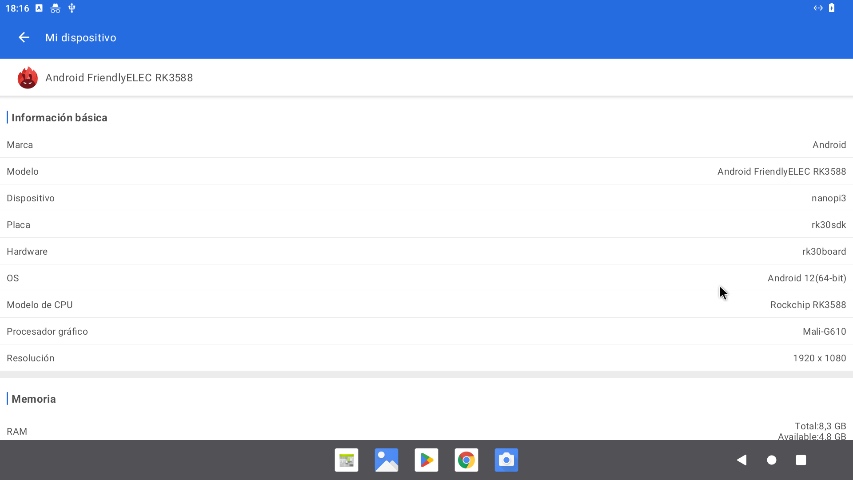Tap the USB icon in status bar

[72, 8]
